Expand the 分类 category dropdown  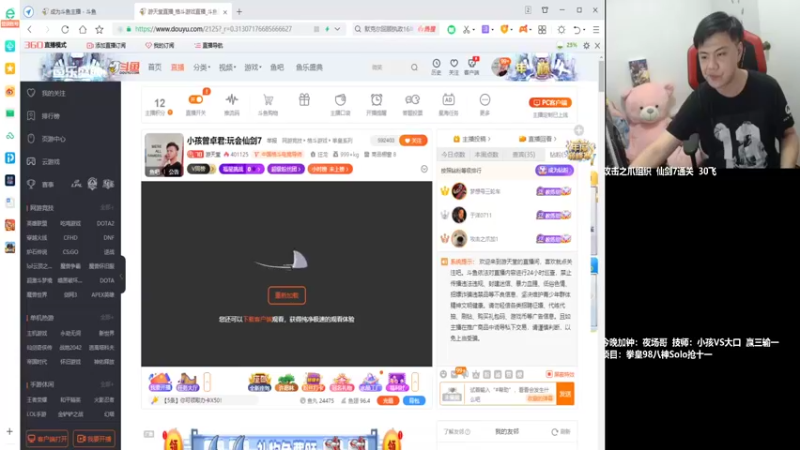pyautogui.click(x=202, y=67)
